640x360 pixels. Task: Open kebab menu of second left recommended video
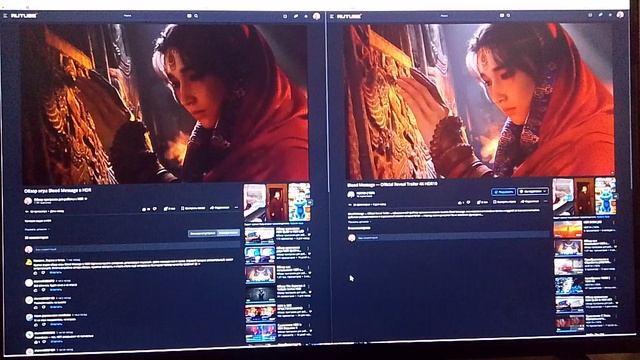(308, 248)
